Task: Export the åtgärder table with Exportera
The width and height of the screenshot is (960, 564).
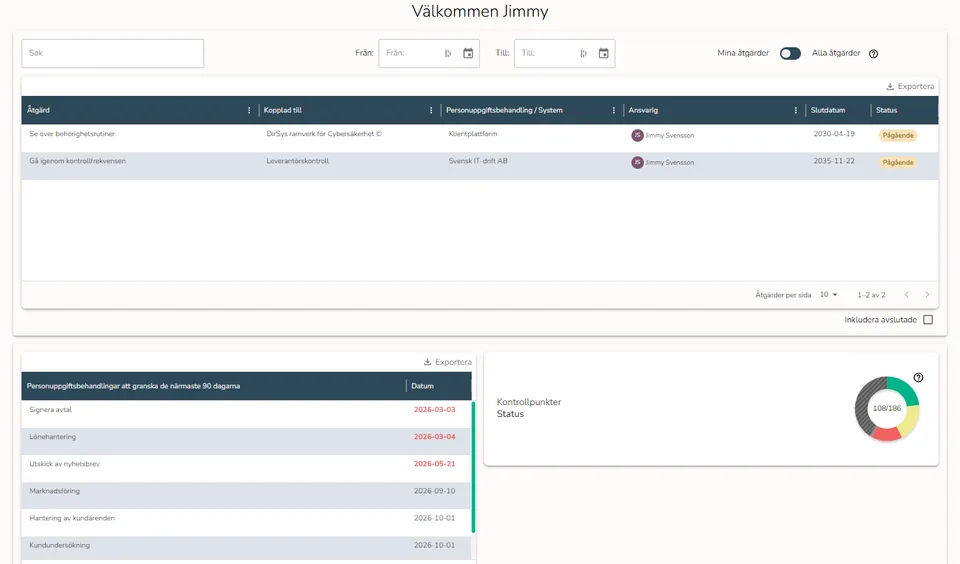Action: pyautogui.click(x=910, y=86)
